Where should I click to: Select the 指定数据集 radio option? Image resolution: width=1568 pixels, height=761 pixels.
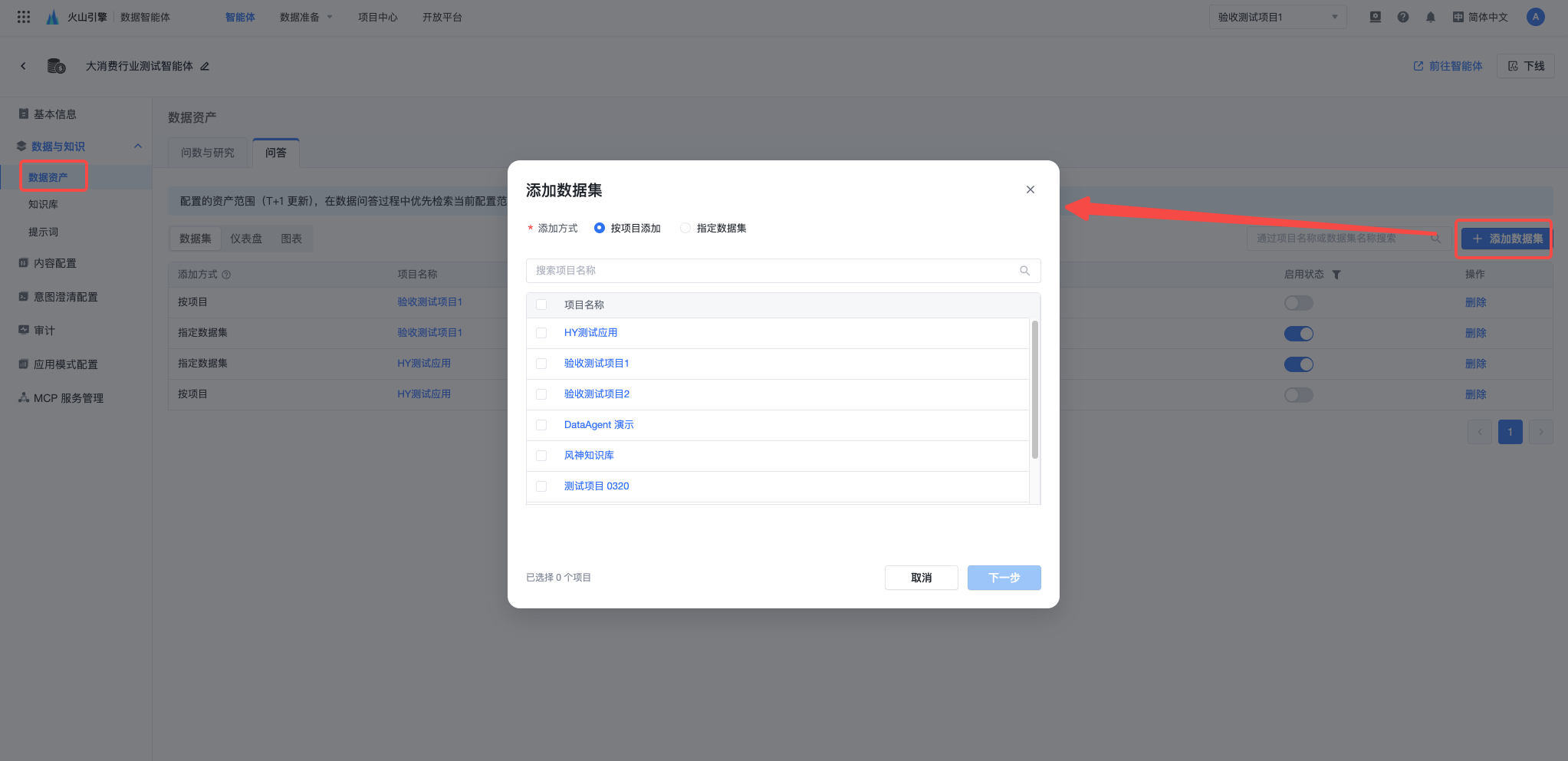pos(685,228)
